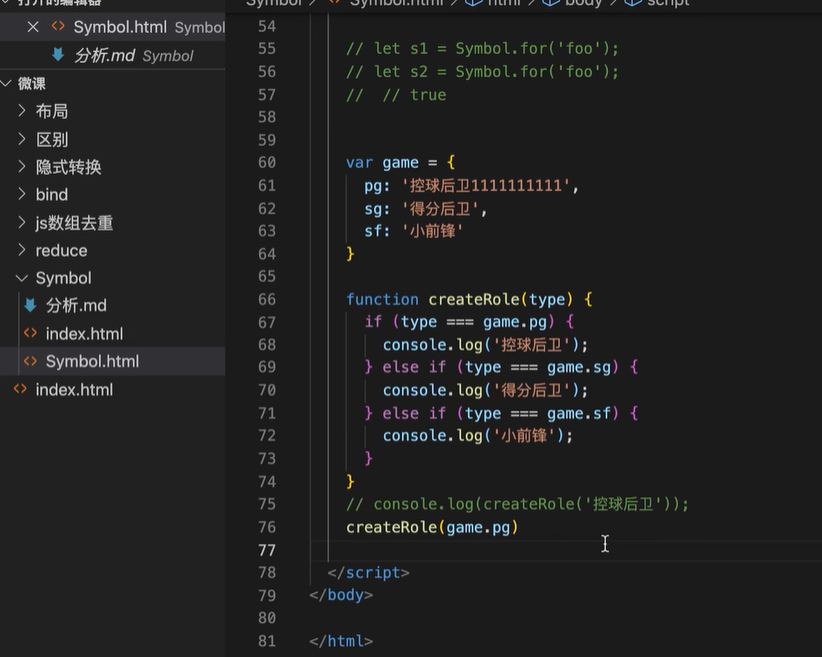The height and width of the screenshot is (657, 822).
Task: Click HTML icon of Symbol.html in file tree
Action: coord(30,361)
